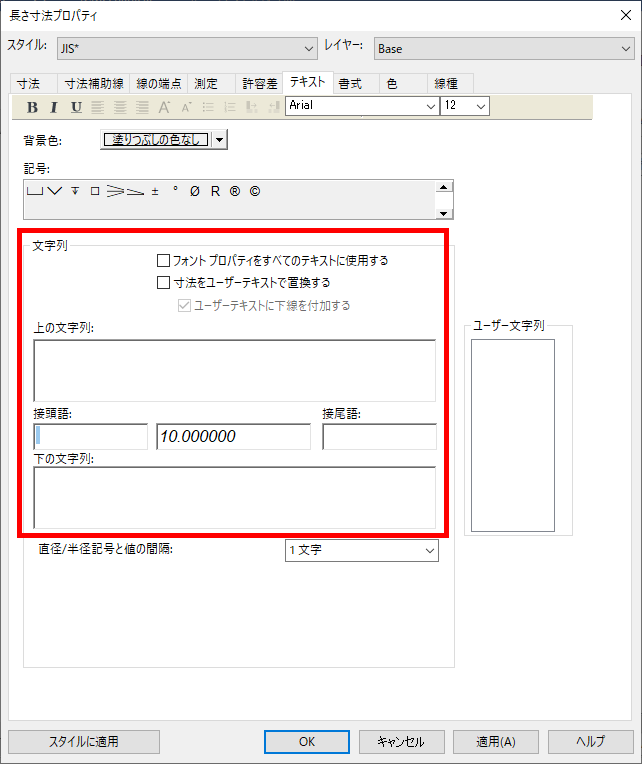The width and height of the screenshot is (642, 764).
Task: Click inside the 上の文字列 text area
Action: tap(235, 371)
